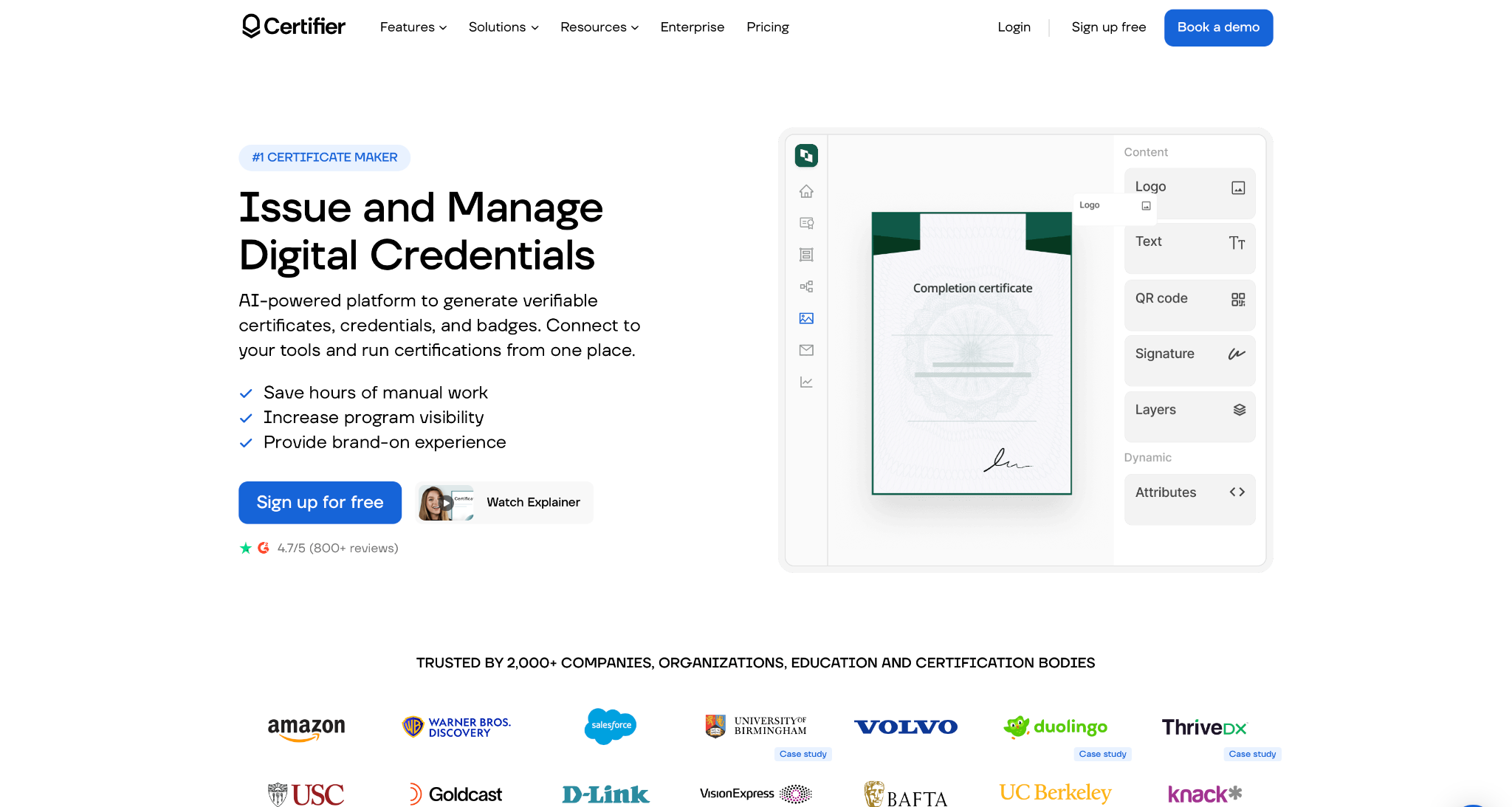Open the list document icon in sidebar

[x=806, y=255]
